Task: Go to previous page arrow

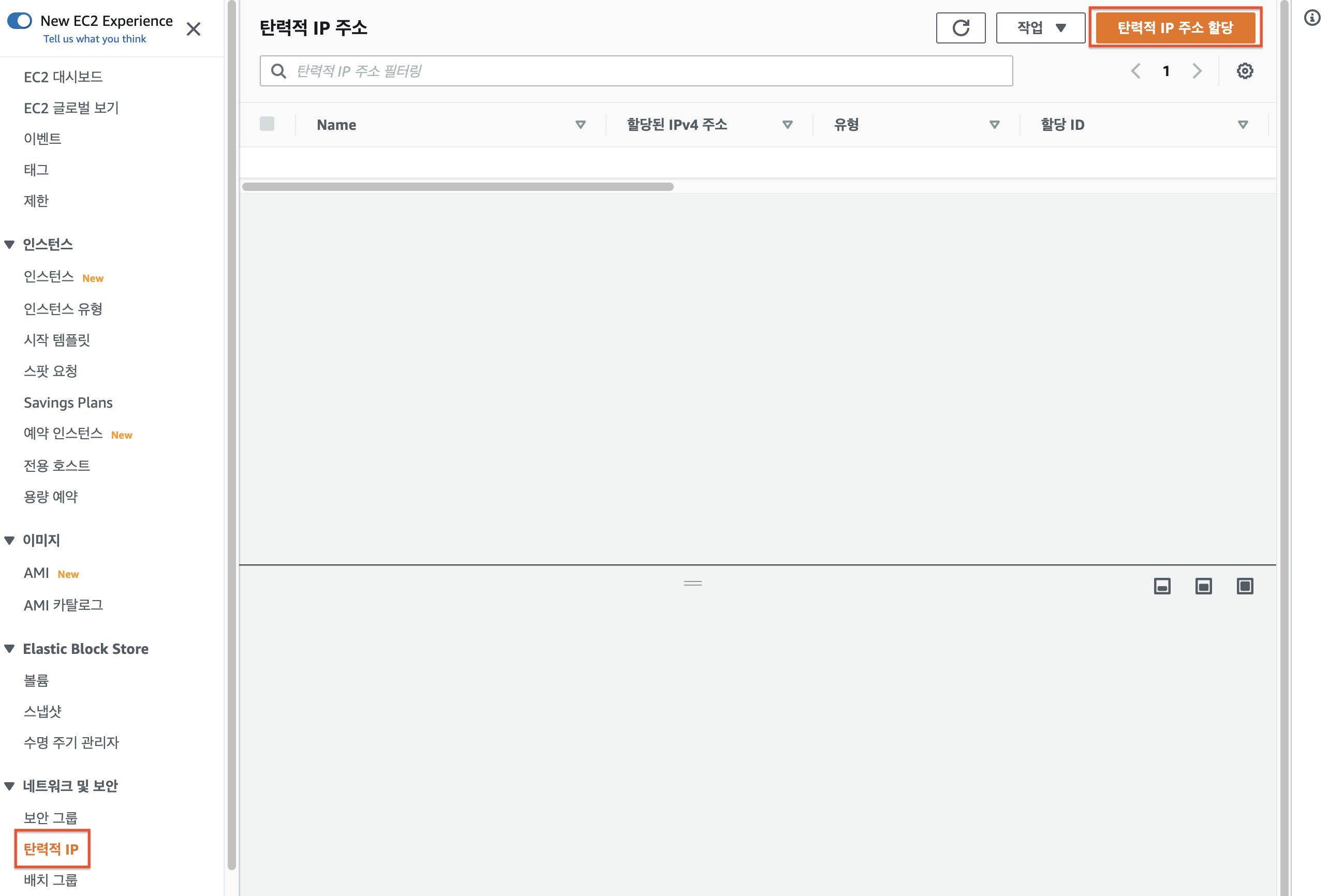Action: click(1135, 71)
